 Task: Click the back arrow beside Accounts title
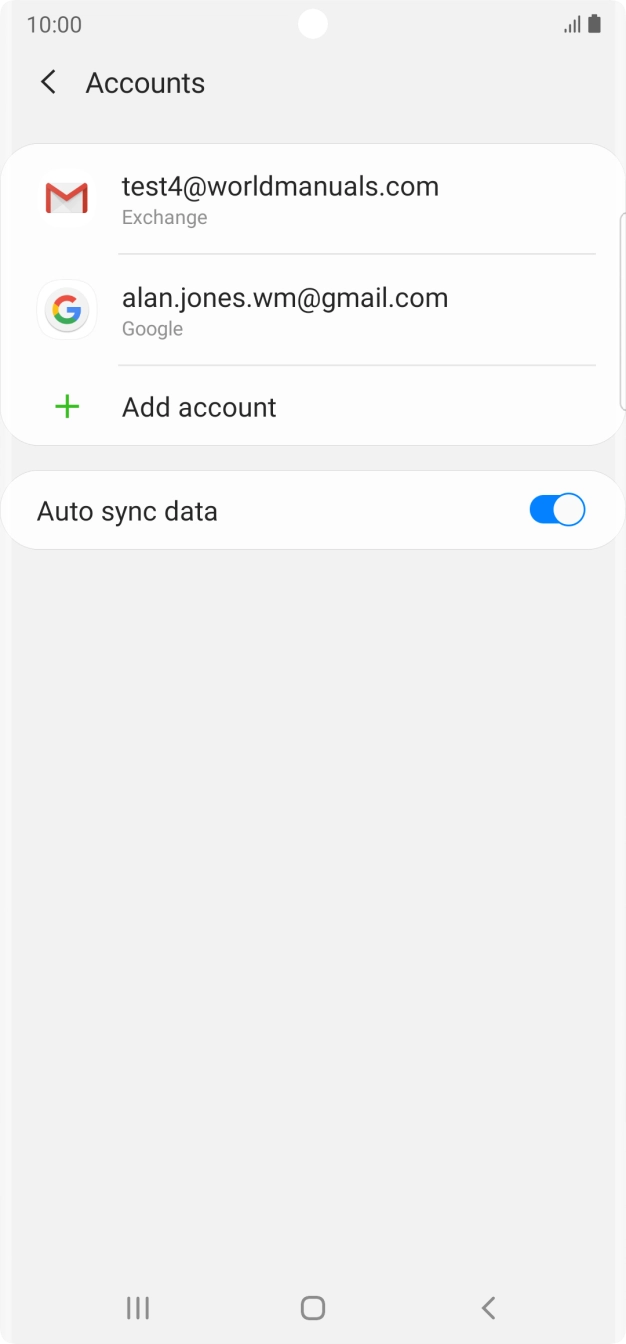click(x=48, y=82)
